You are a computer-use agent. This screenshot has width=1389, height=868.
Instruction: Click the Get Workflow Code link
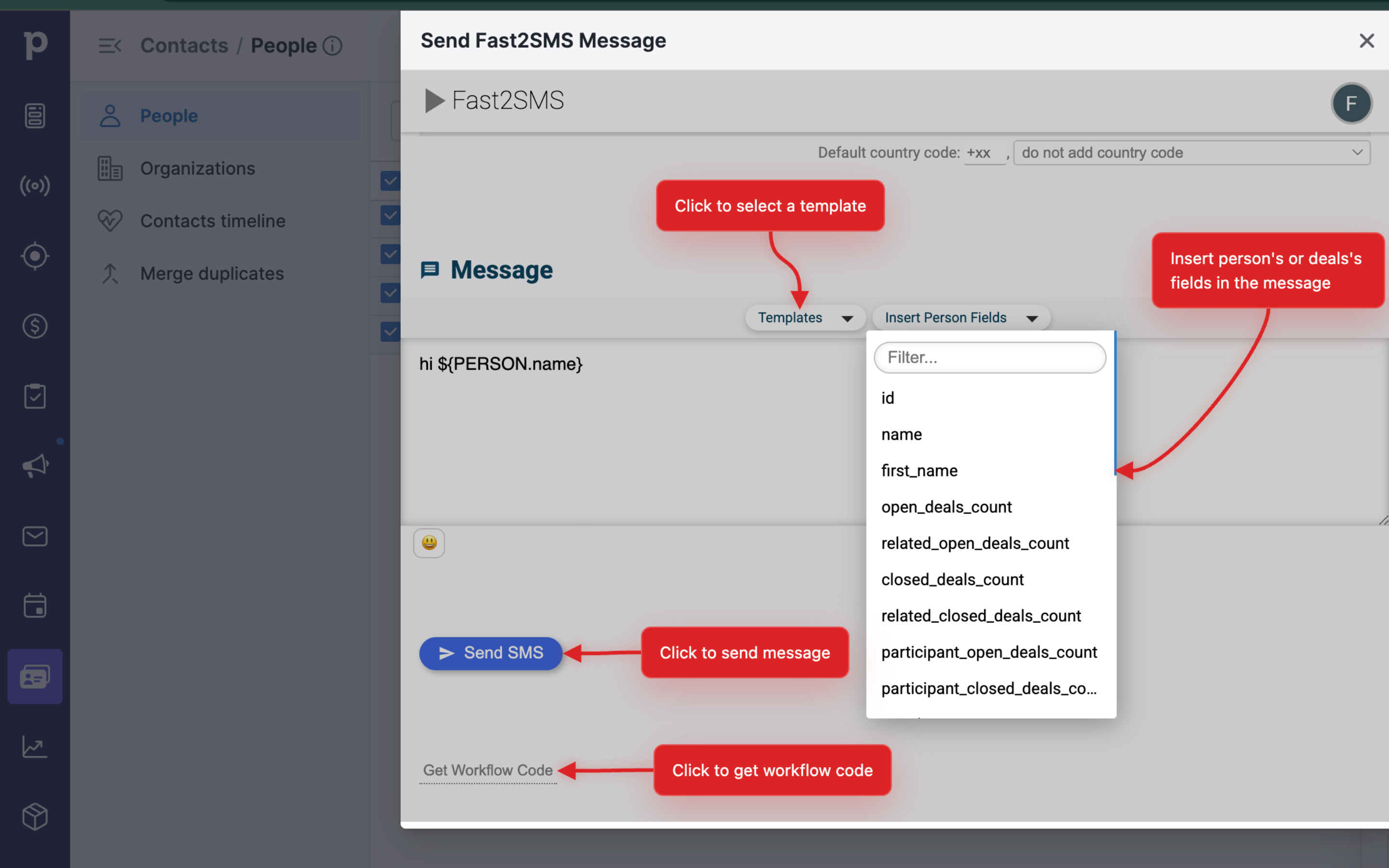pos(487,770)
